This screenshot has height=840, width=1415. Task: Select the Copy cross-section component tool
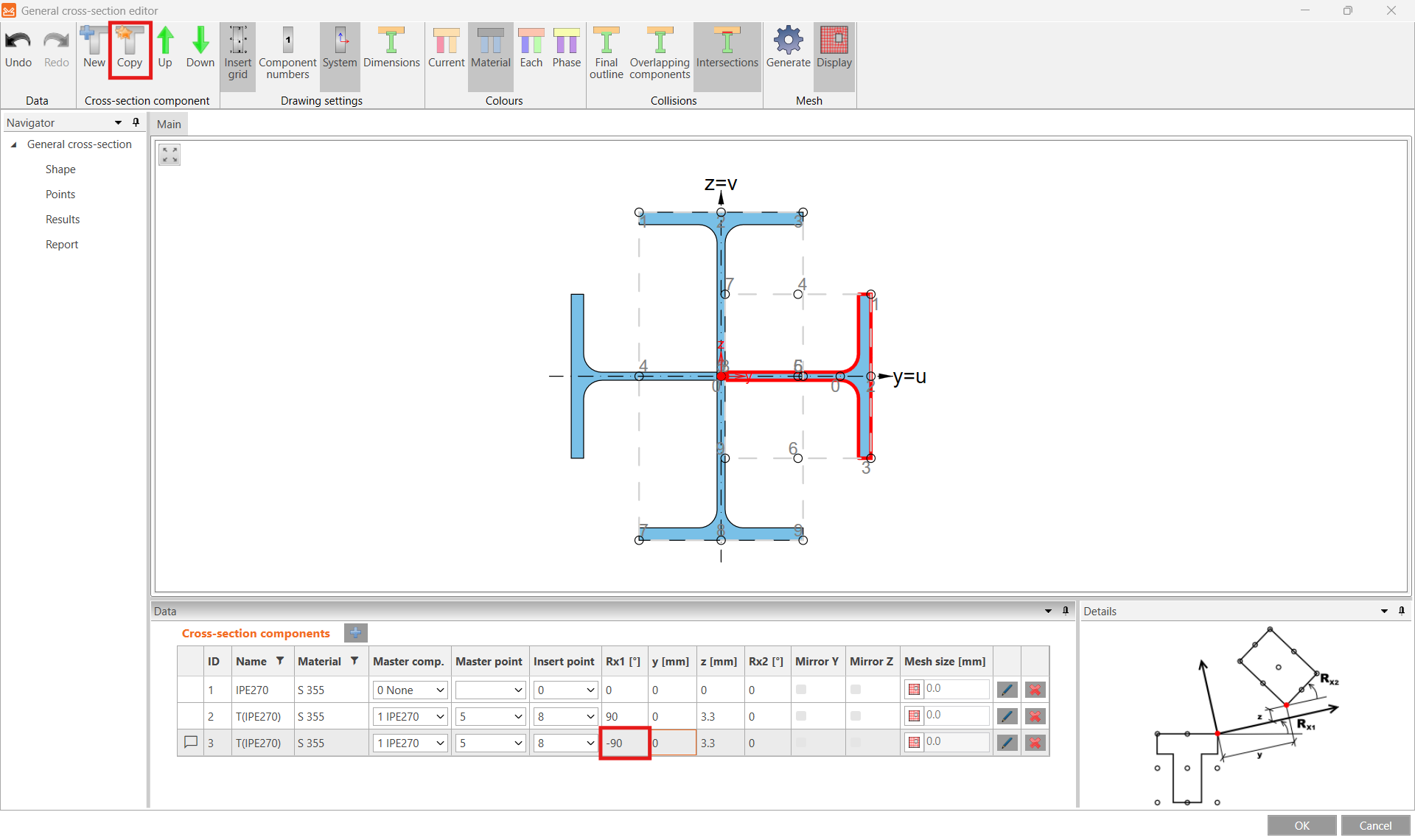click(x=130, y=49)
